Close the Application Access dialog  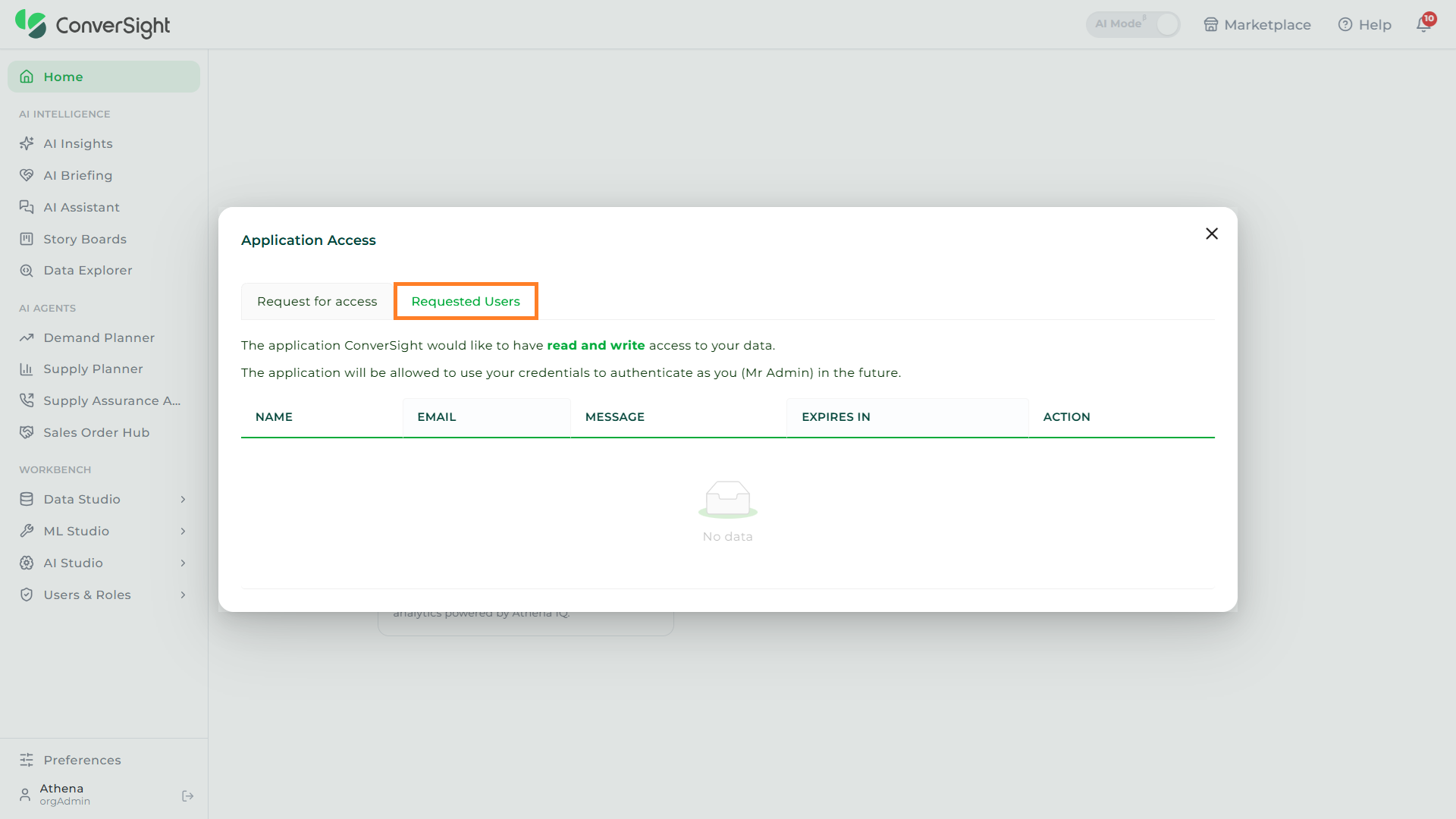[1212, 234]
